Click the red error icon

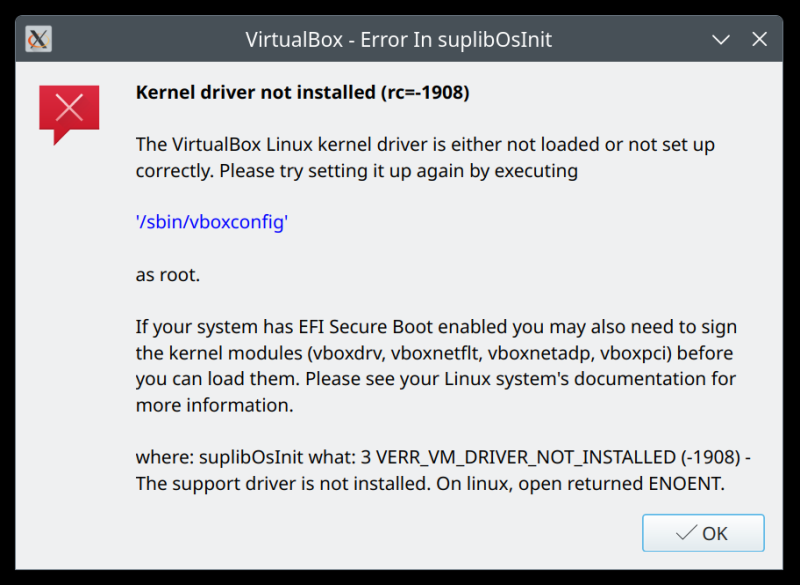[x=69, y=110]
